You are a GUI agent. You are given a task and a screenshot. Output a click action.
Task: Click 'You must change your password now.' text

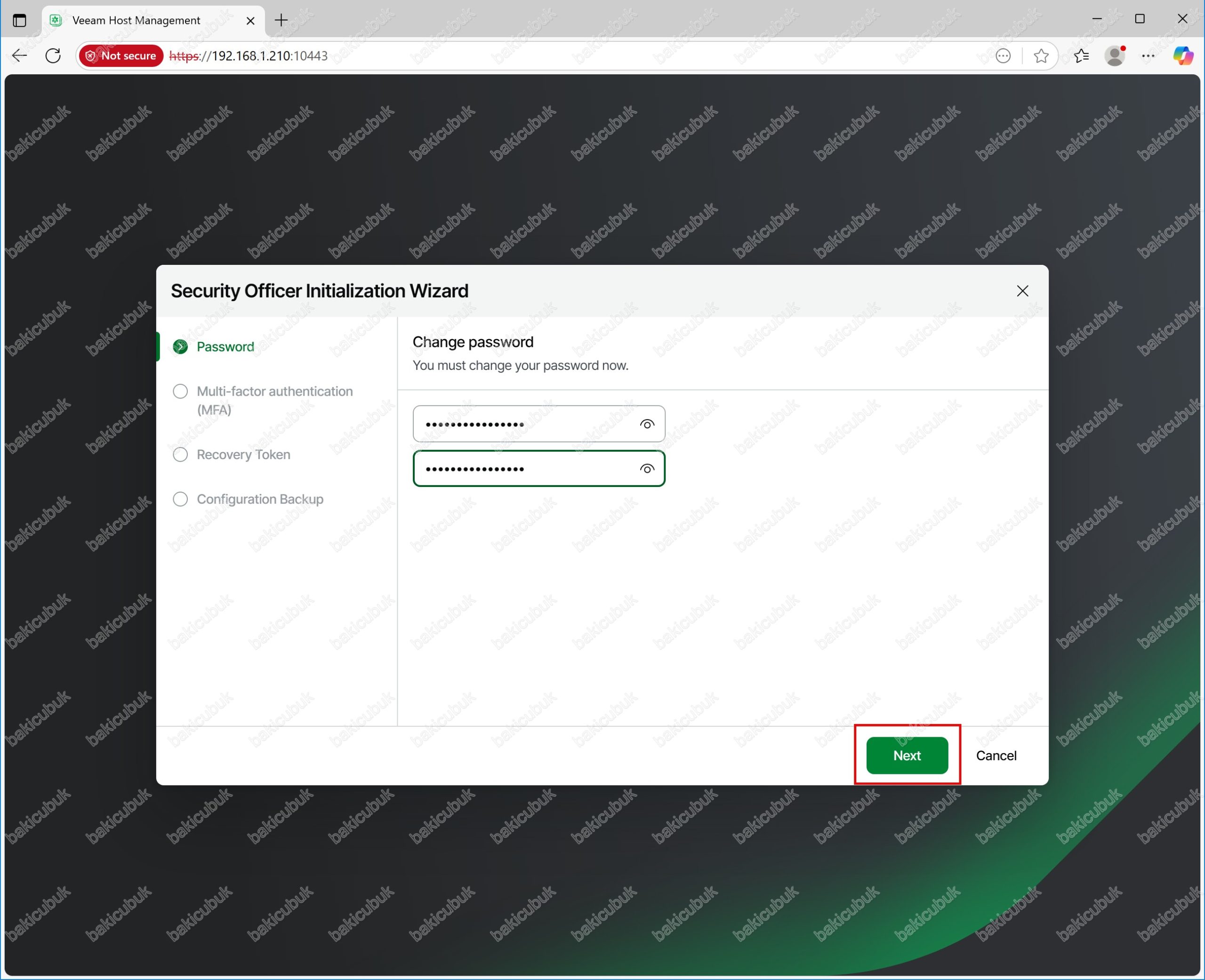pyautogui.click(x=520, y=365)
